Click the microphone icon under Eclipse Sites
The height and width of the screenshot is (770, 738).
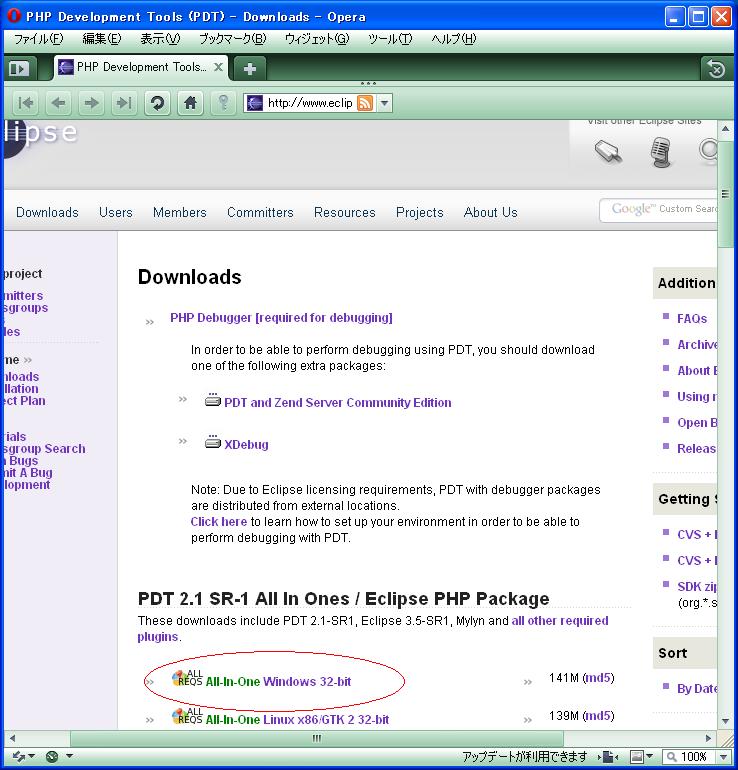point(661,152)
